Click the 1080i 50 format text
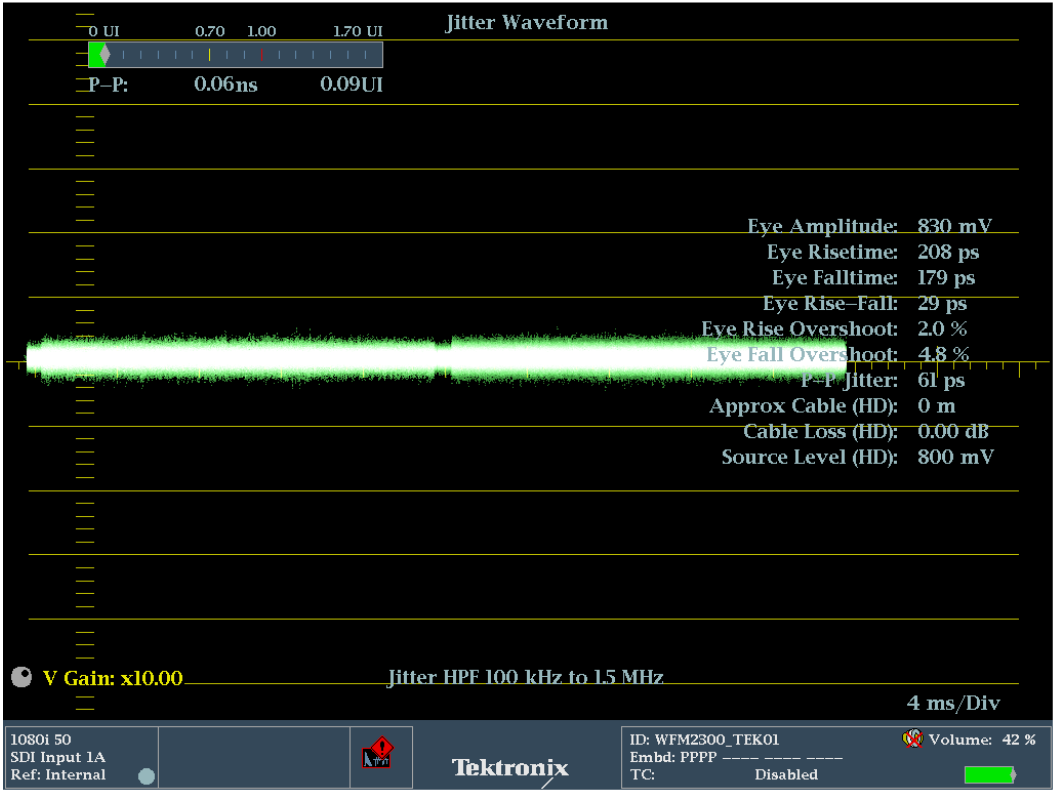Viewport: 1055px width, 792px height. click(x=40, y=740)
